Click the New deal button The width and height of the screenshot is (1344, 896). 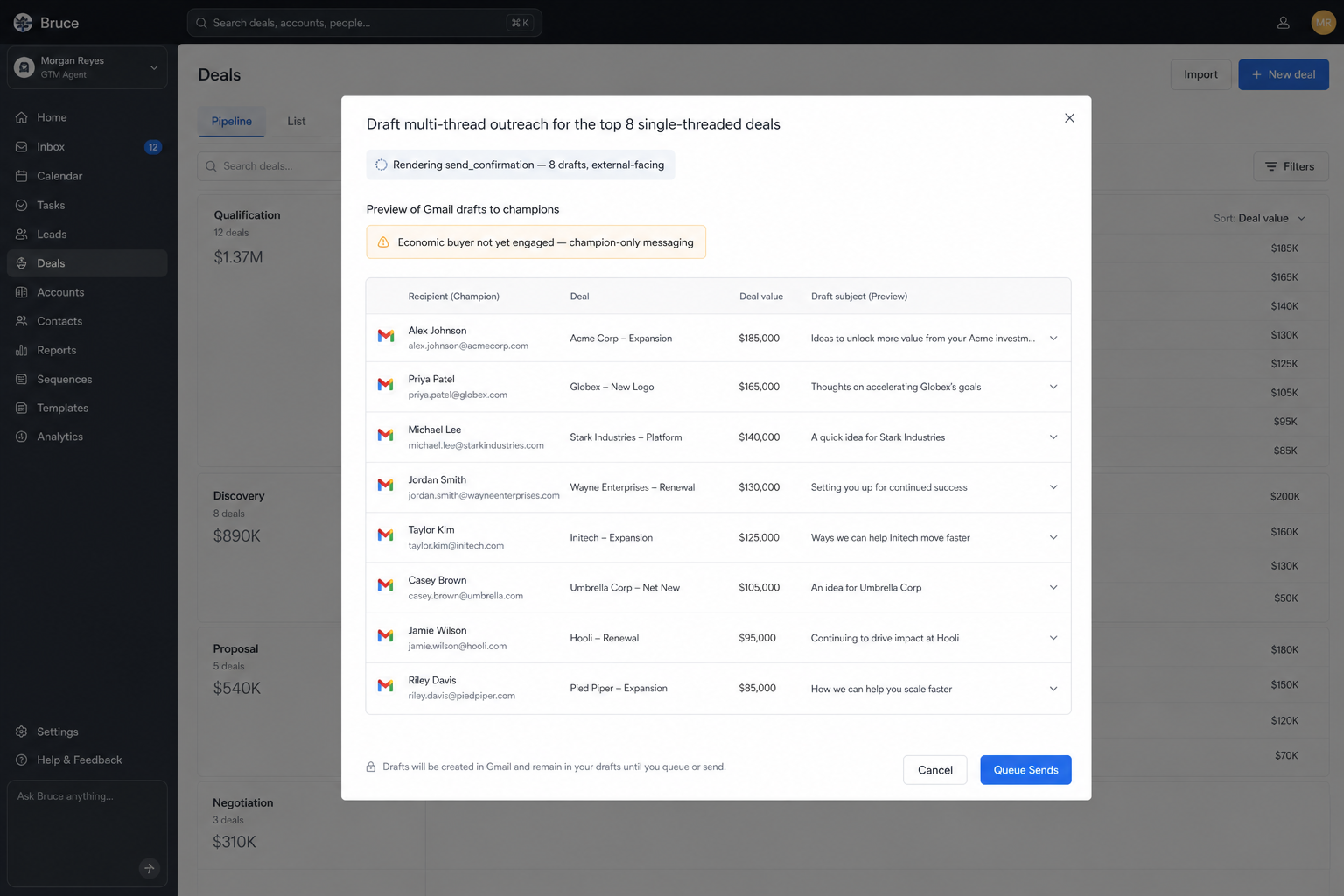coord(1283,74)
